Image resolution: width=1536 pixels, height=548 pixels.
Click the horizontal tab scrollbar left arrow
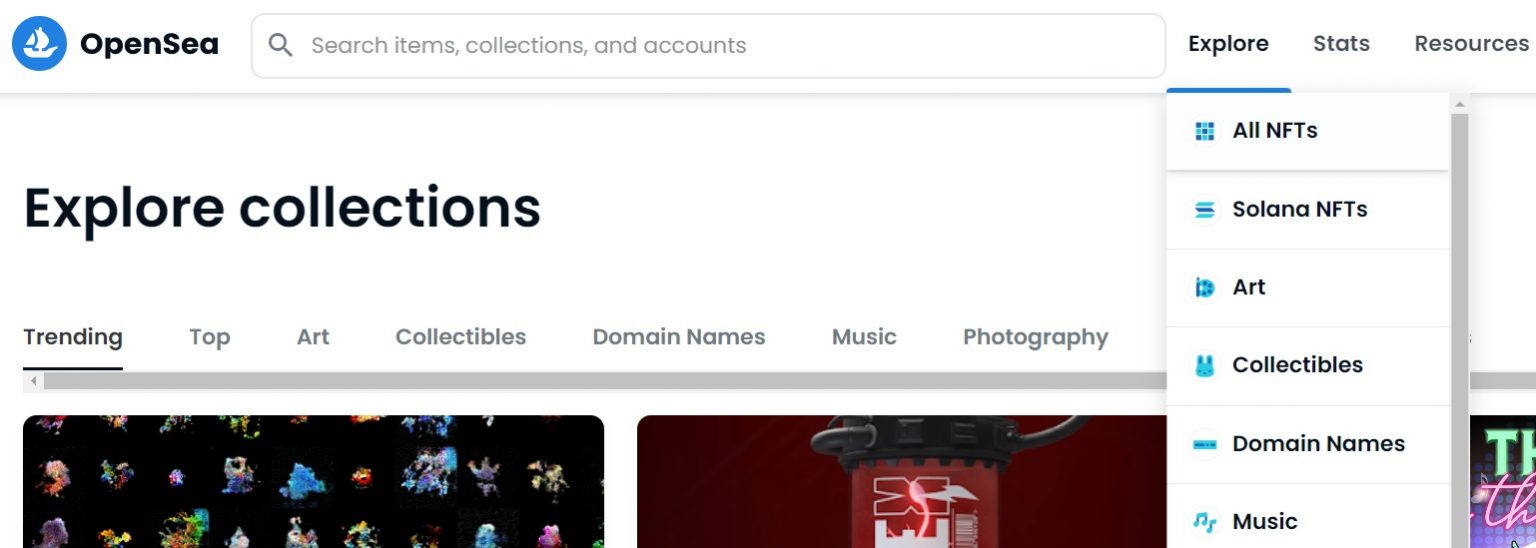tap(33, 382)
